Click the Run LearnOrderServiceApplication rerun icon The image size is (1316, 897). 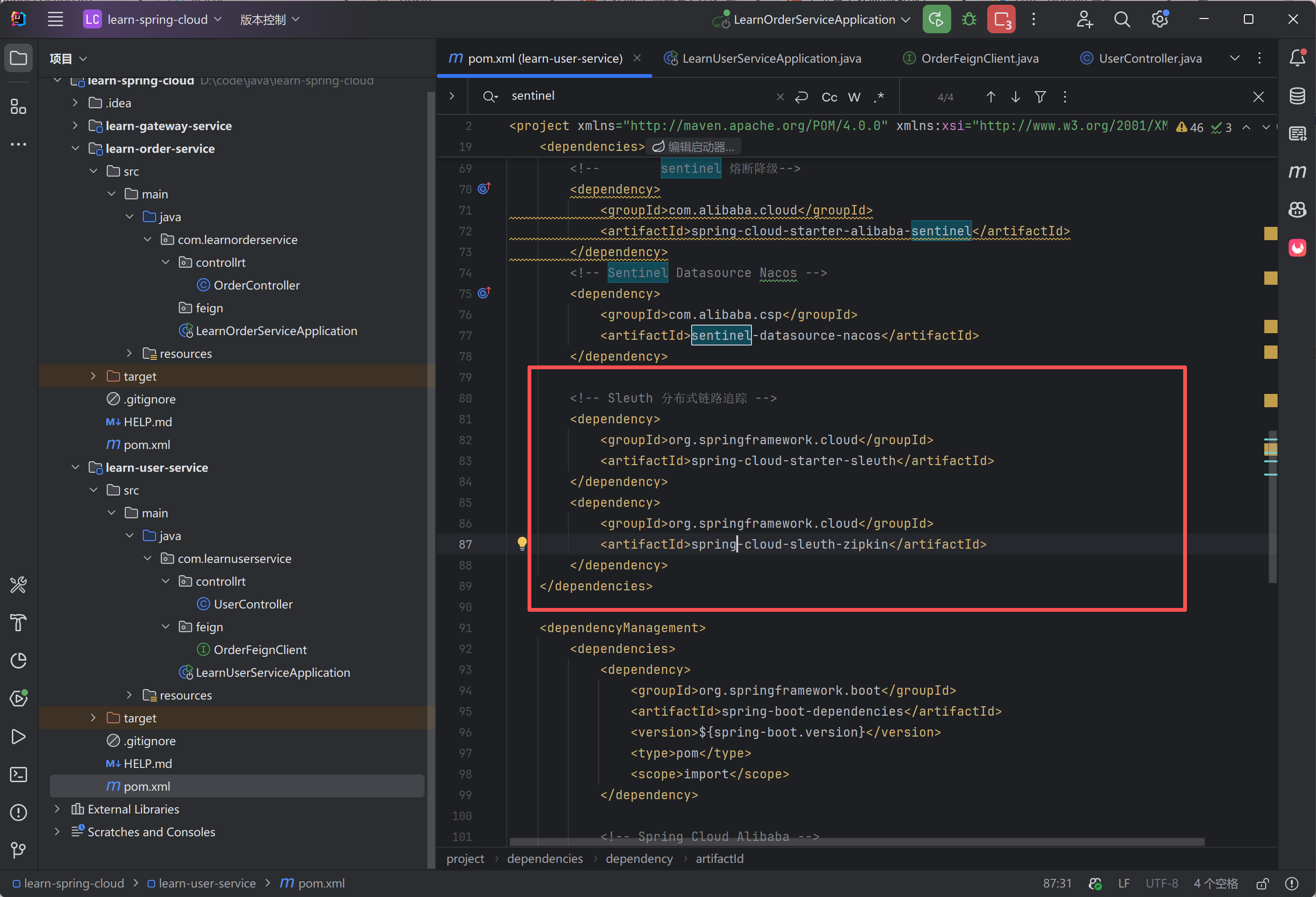tap(936, 19)
